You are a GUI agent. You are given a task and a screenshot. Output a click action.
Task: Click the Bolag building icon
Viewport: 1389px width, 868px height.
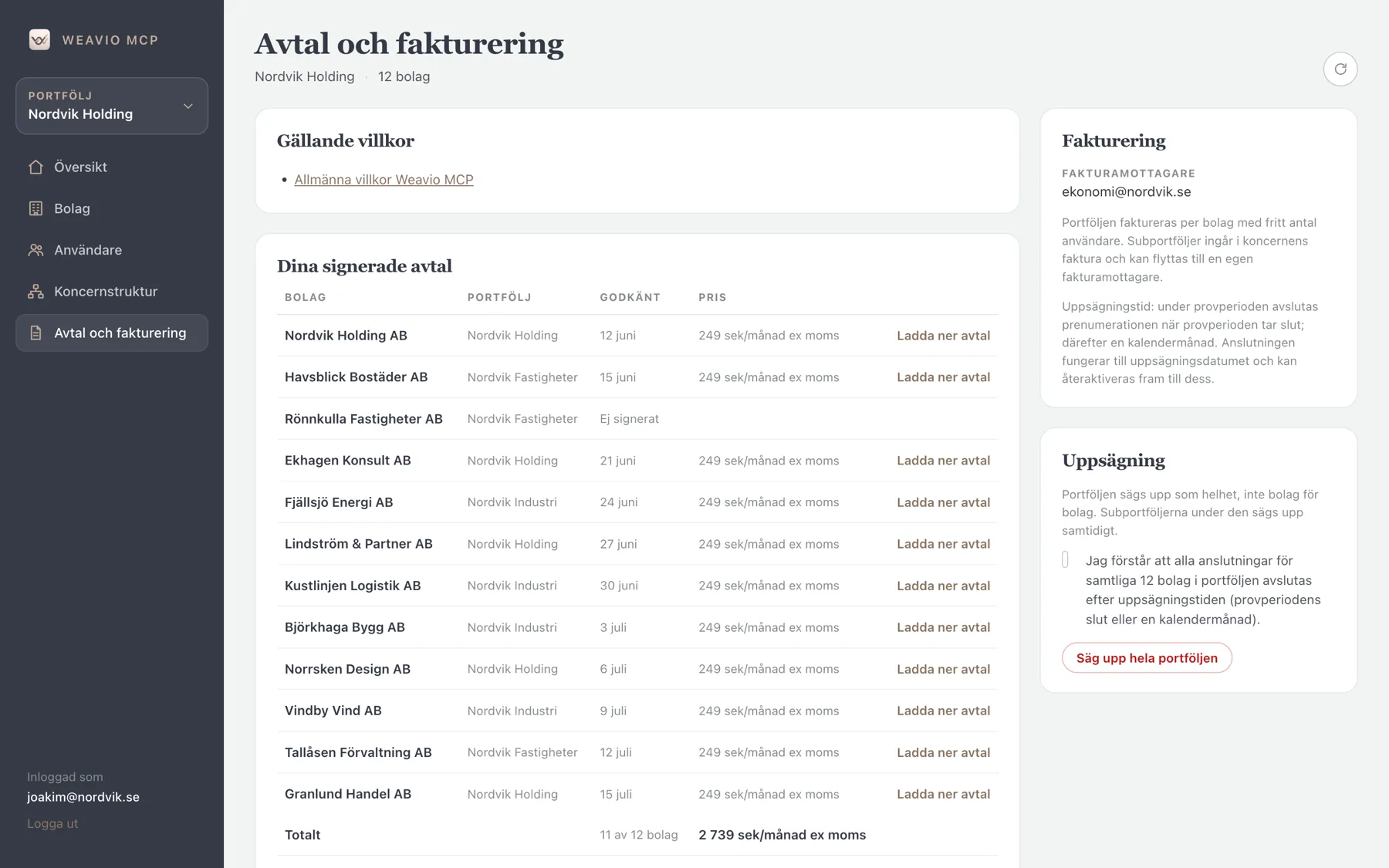click(35, 208)
